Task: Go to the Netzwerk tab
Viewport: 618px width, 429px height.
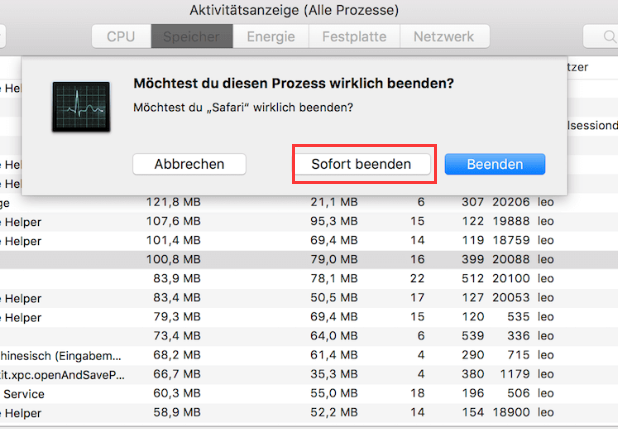Action: point(445,37)
